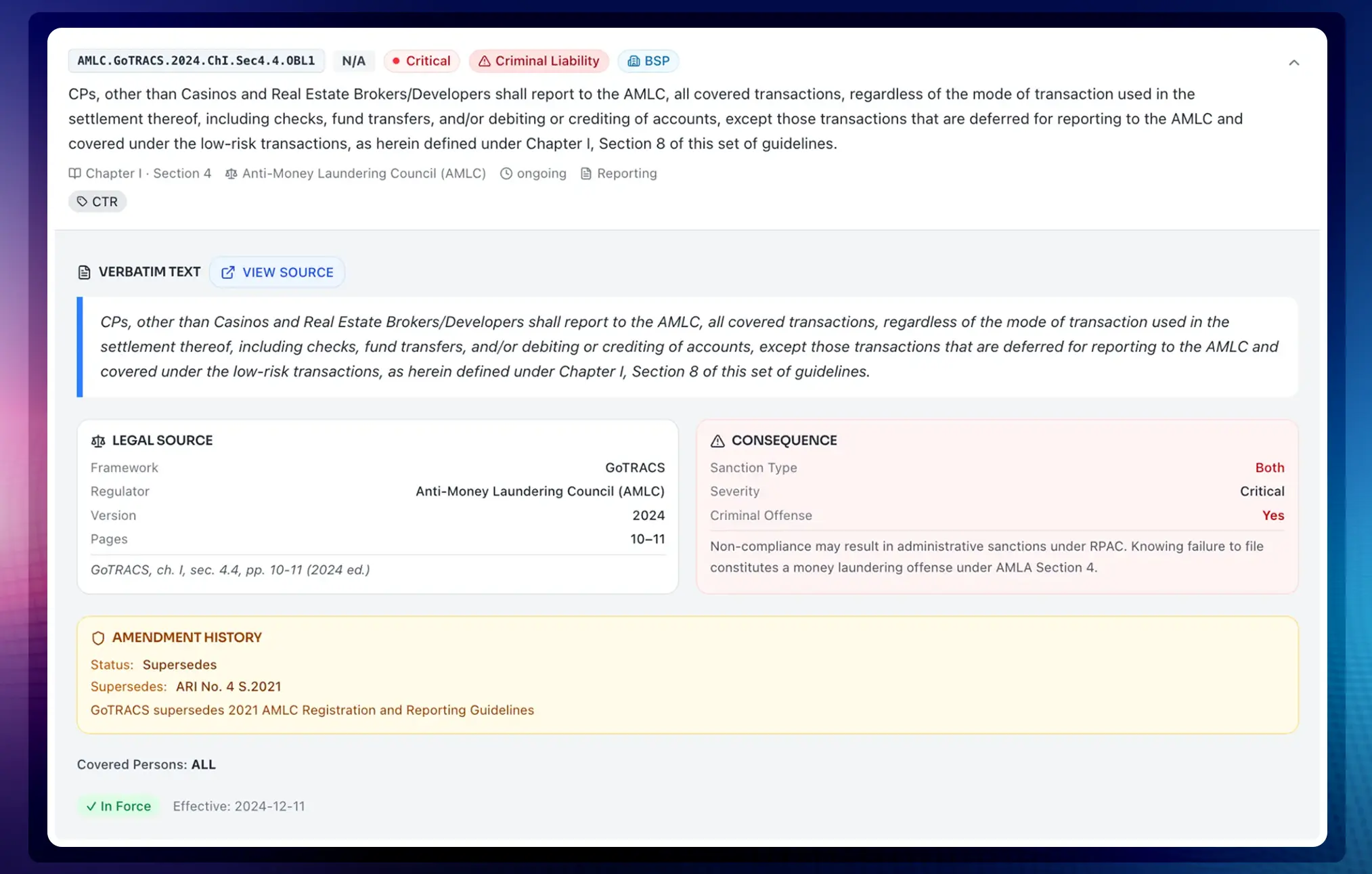Click the red dot in Critical badge
The height and width of the screenshot is (874, 1372).
tap(396, 61)
